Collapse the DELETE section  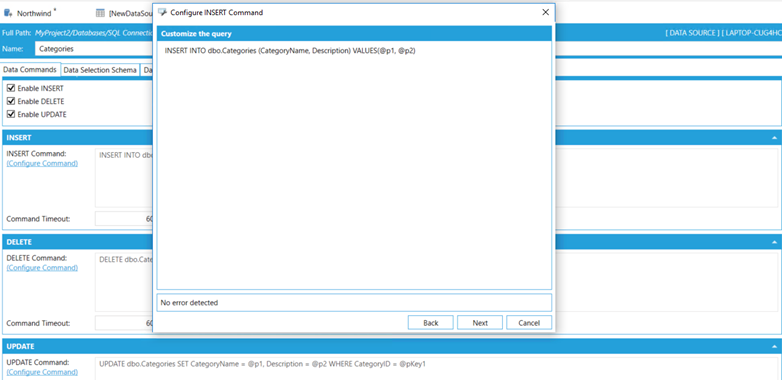[x=774, y=242]
